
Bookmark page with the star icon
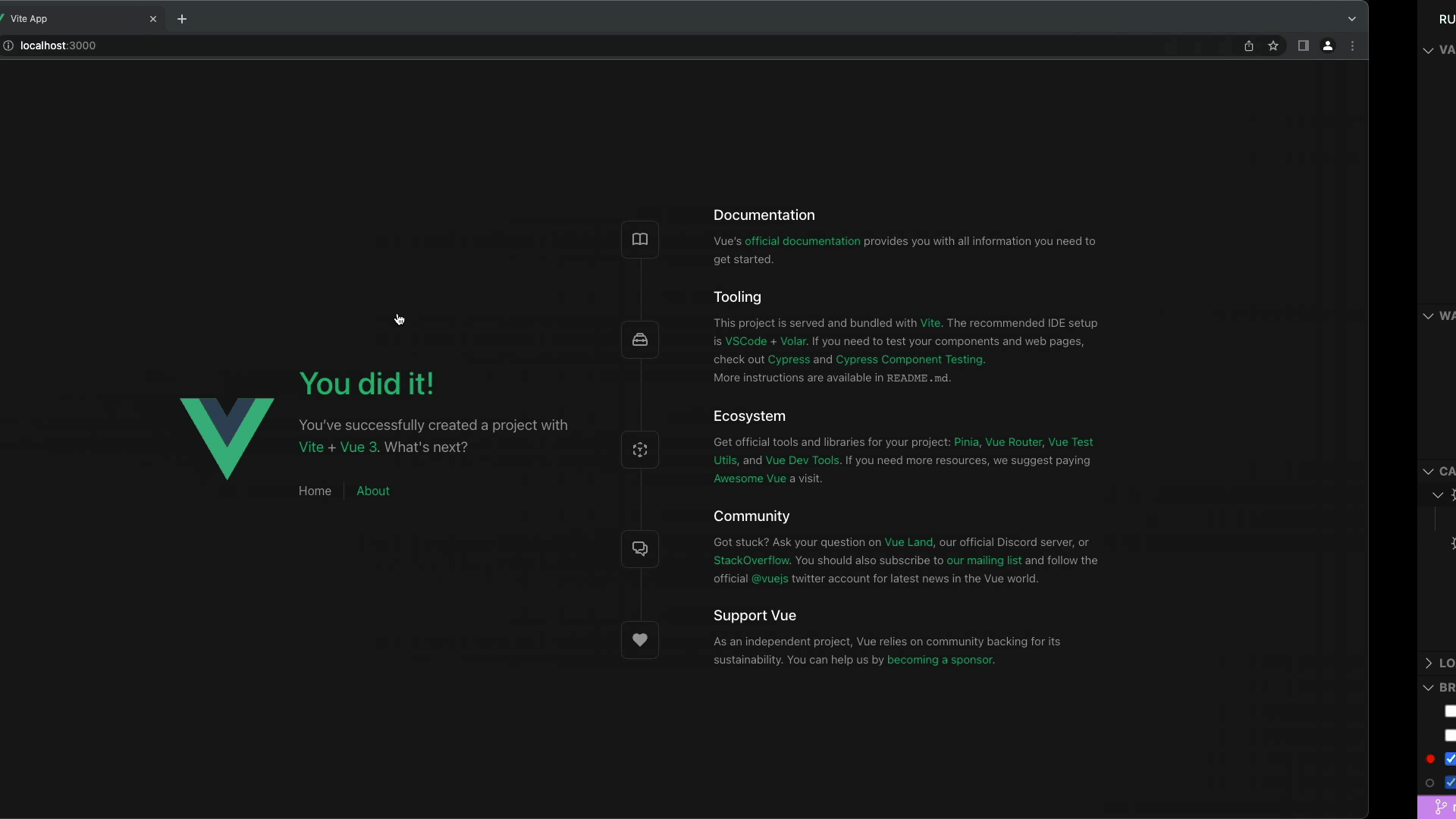point(1273,45)
